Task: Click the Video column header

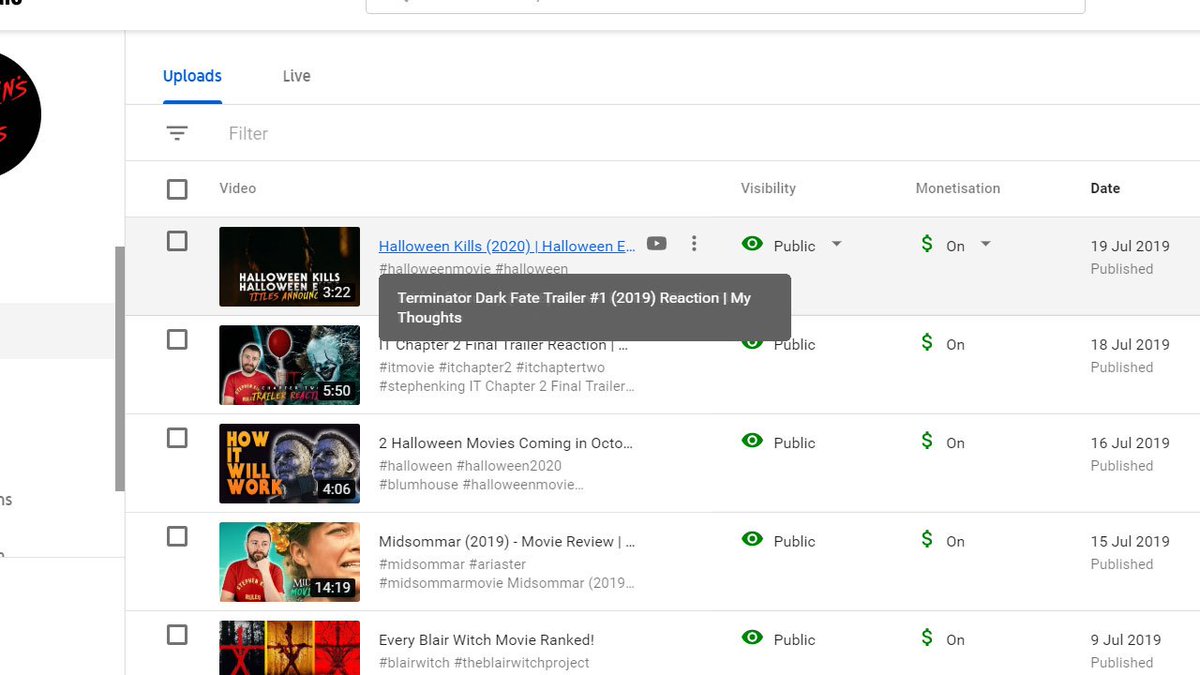Action: (238, 188)
